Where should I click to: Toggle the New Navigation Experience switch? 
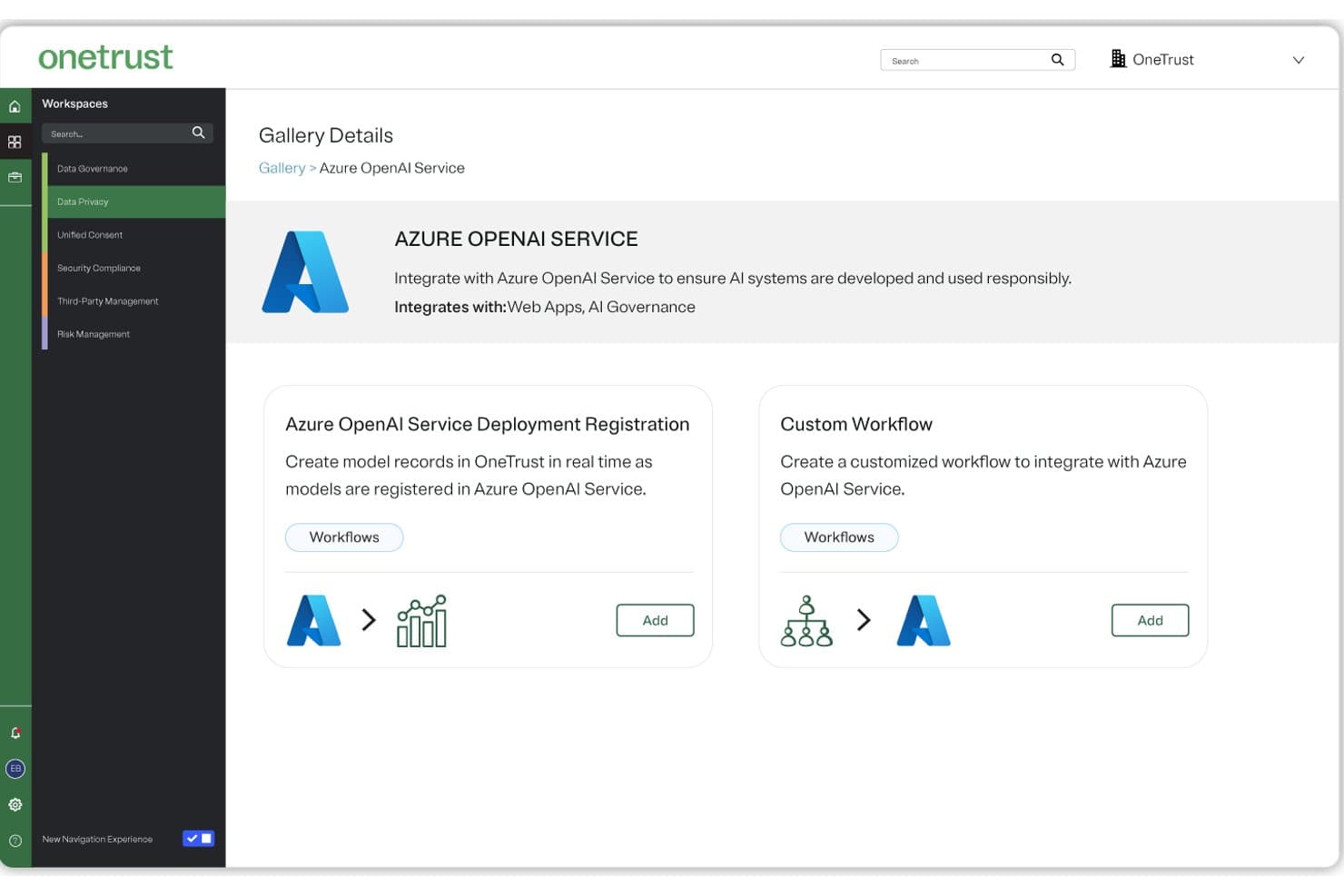198,839
